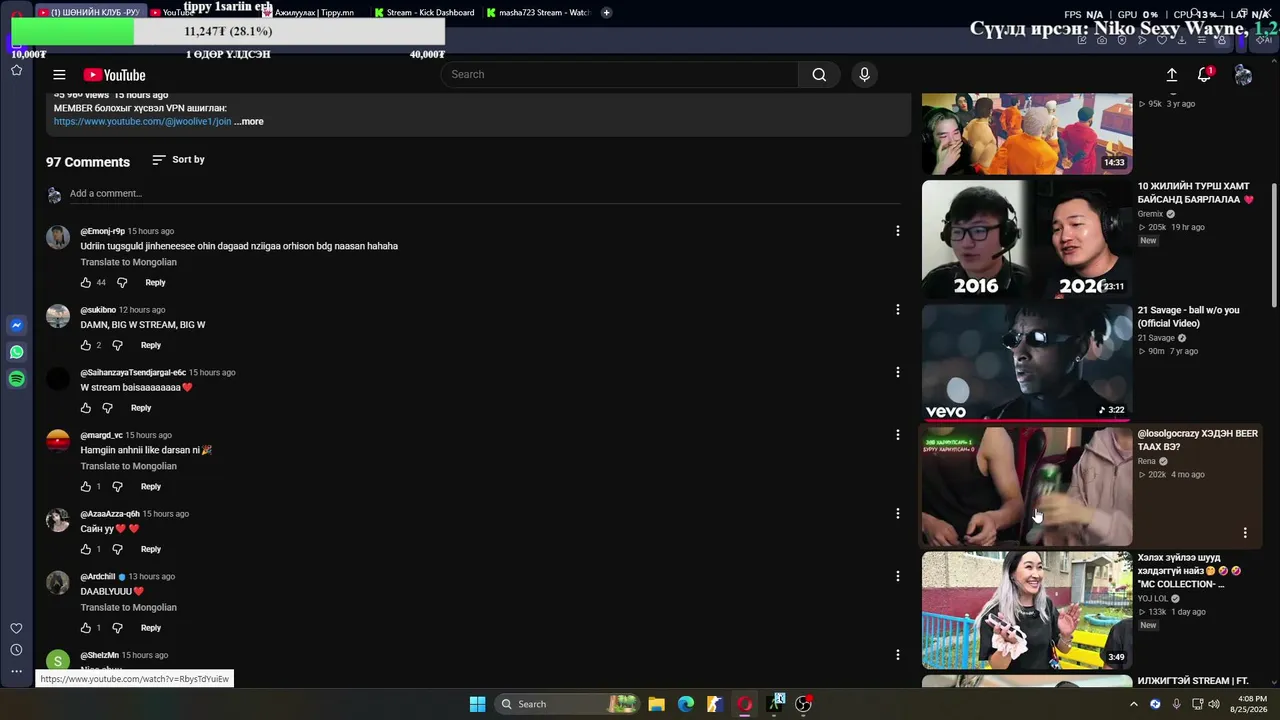The image size is (1280, 720).
Task: Open a new browser tab
Action: (606, 13)
